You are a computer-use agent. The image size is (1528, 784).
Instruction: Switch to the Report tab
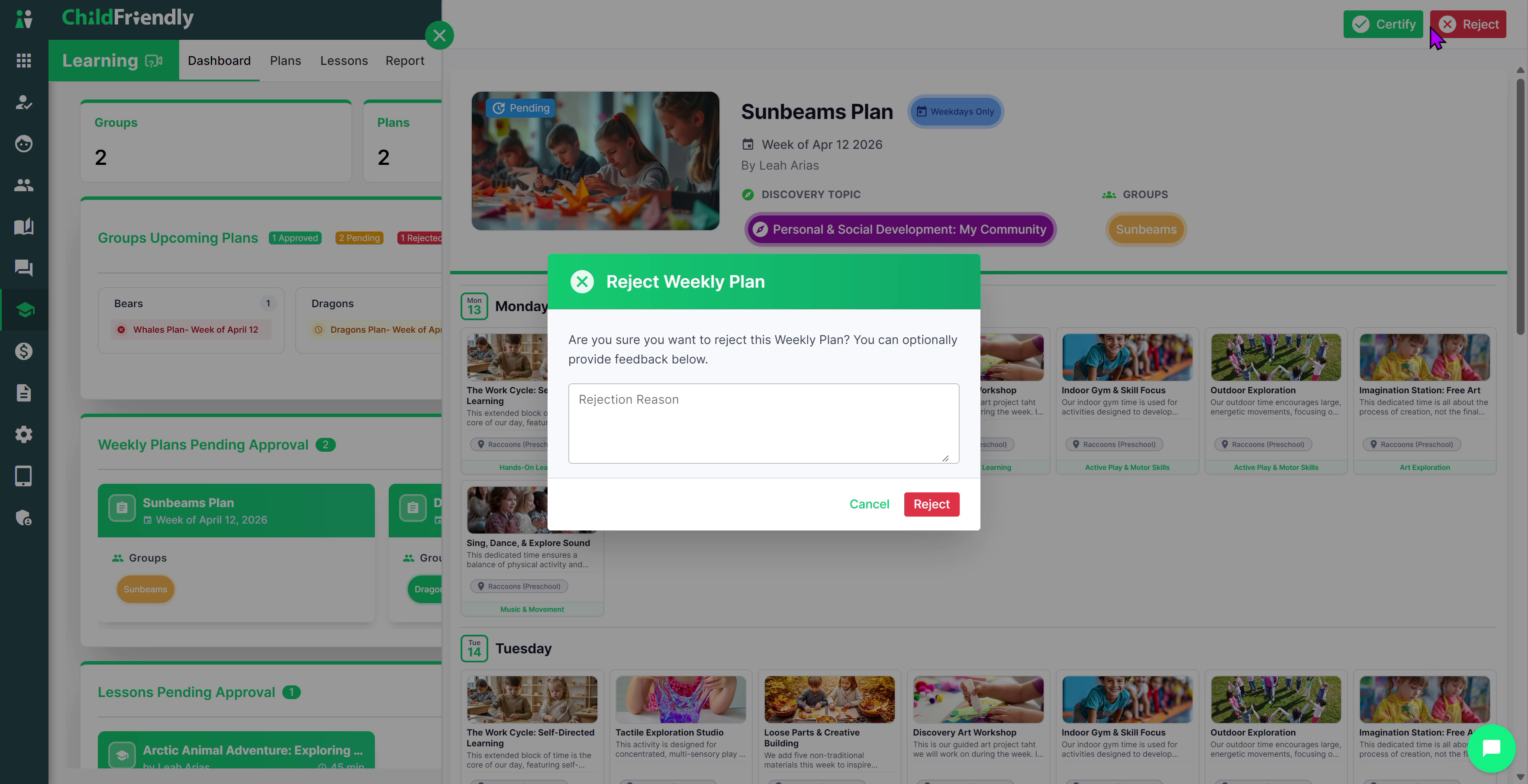405,61
